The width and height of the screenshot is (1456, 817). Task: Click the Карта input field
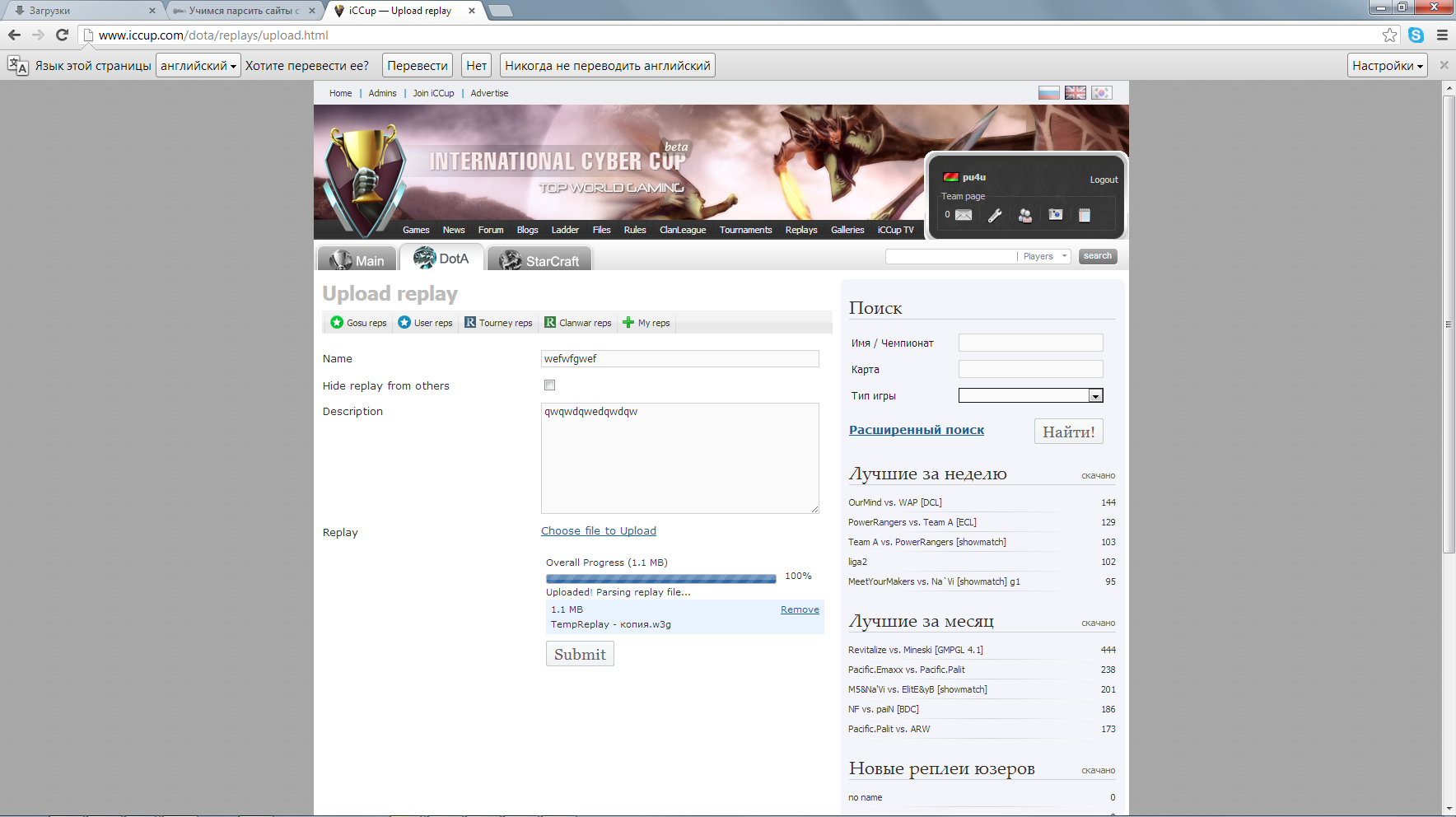(1031, 369)
